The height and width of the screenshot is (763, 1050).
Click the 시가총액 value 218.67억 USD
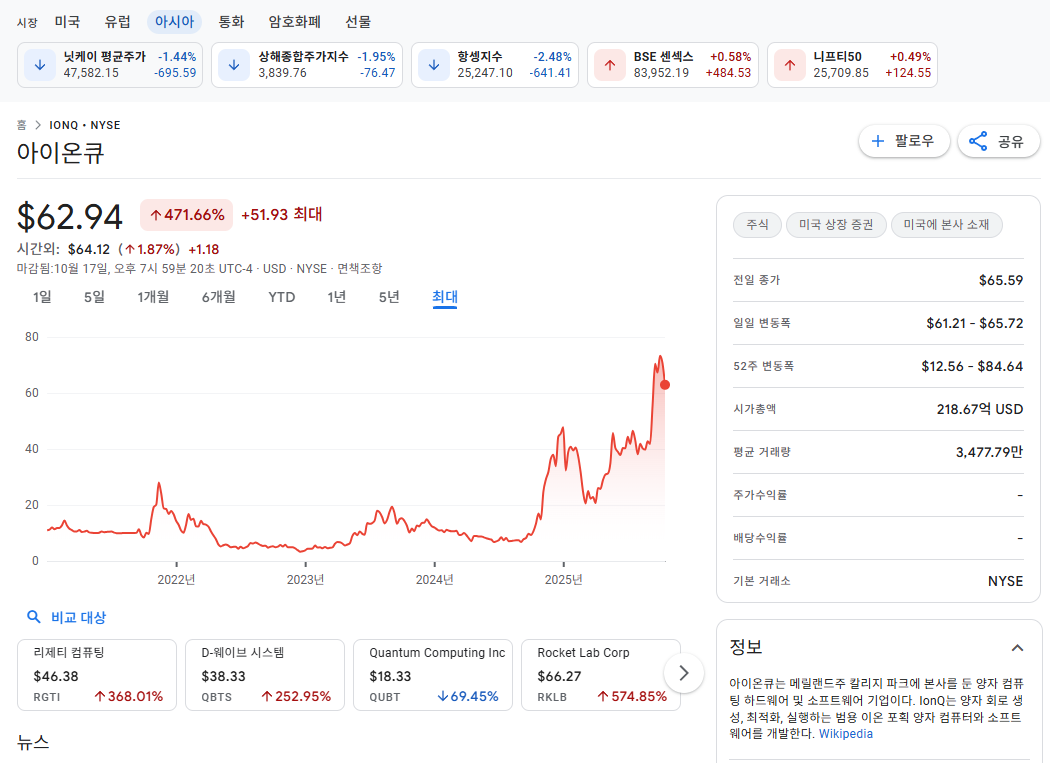point(980,409)
